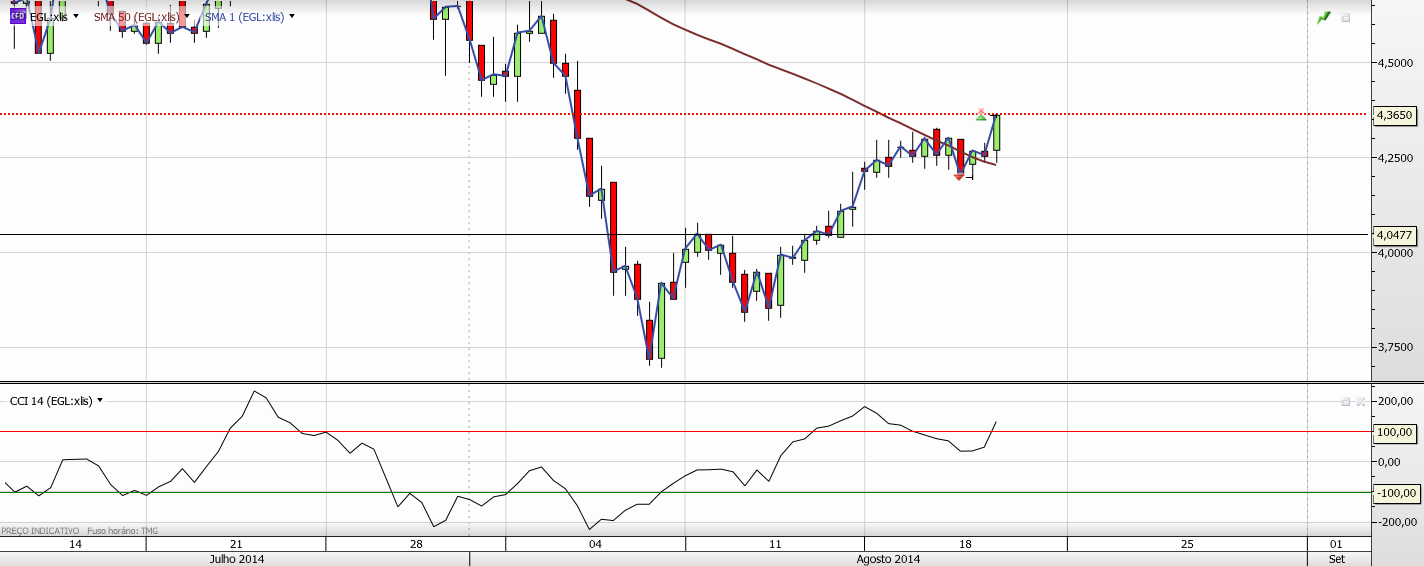This screenshot has width=1424, height=566.
Task: Minimize the price chart panel button
Action: (x=1345, y=17)
